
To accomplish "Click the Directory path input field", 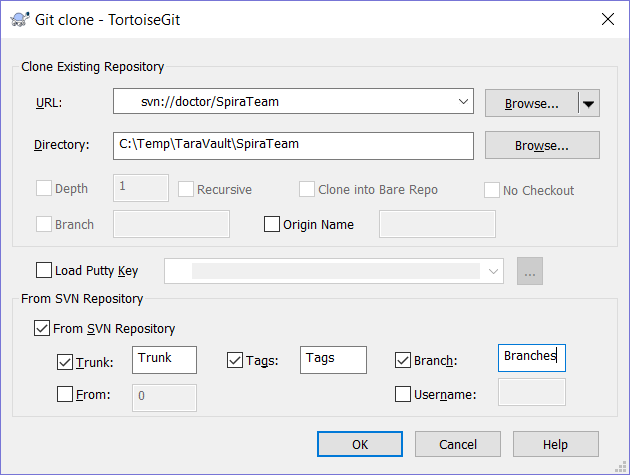I will pyautogui.click(x=292, y=145).
